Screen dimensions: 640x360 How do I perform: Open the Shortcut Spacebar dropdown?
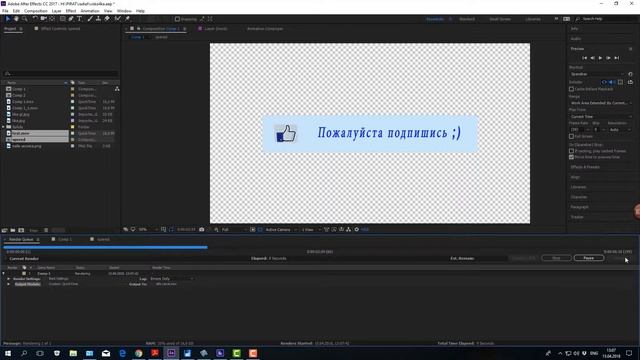coord(597,74)
